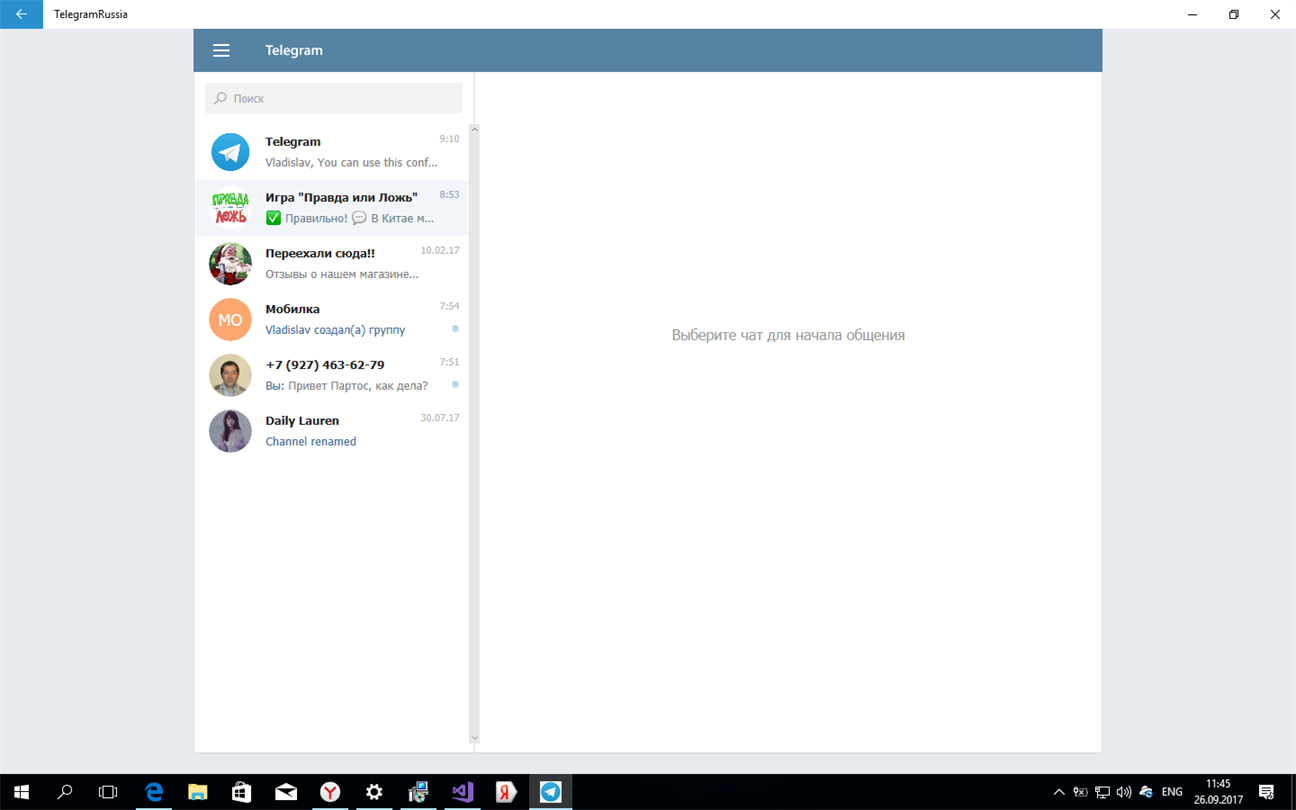Screen dimensions: 1296x810
Task: Open the hamburger menu in Telegram header
Action: pos(222,51)
